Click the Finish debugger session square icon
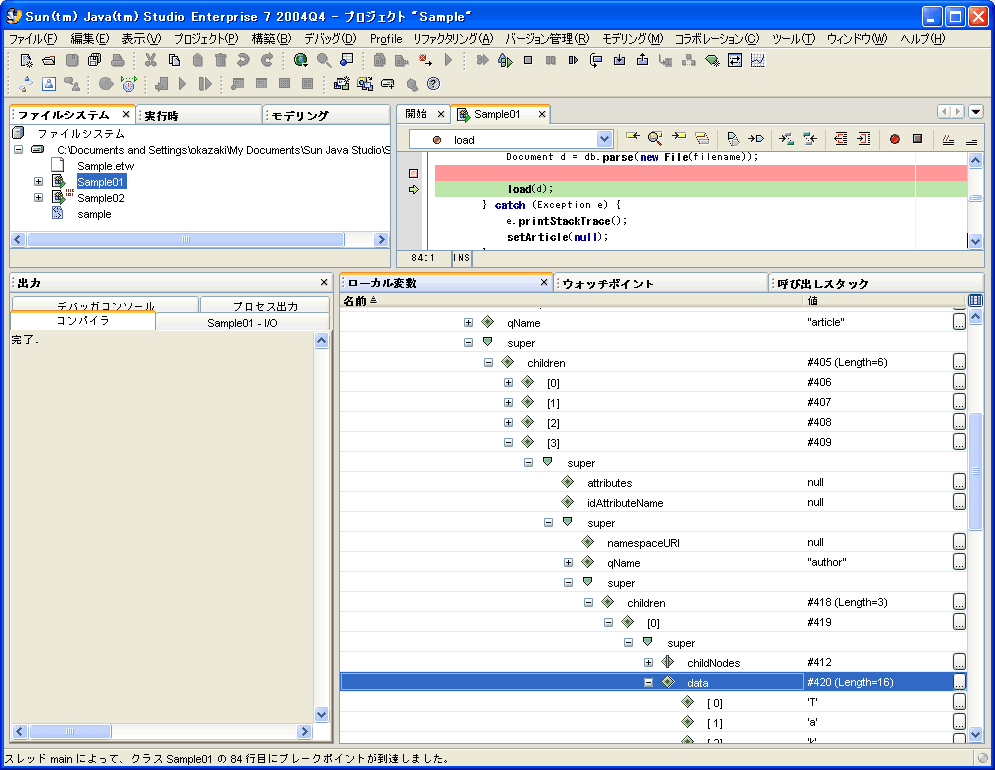Image resolution: width=995 pixels, height=770 pixels. 528,60
